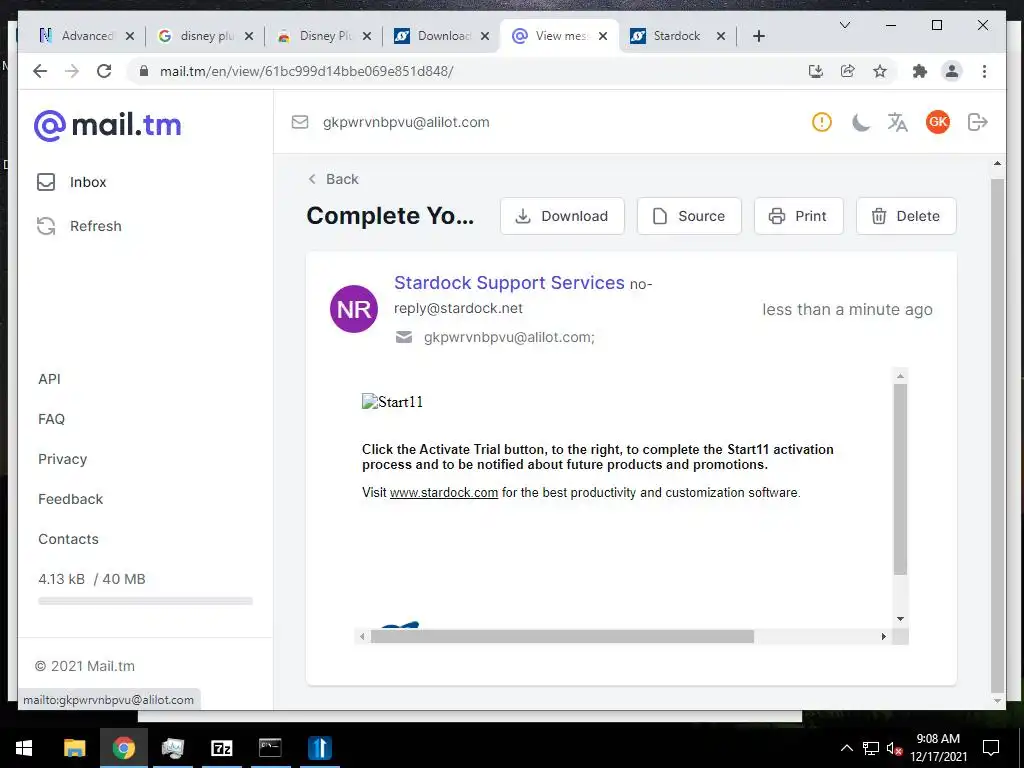1024x768 pixels.
Task: Click the mail.tm logo
Action: (x=108, y=125)
